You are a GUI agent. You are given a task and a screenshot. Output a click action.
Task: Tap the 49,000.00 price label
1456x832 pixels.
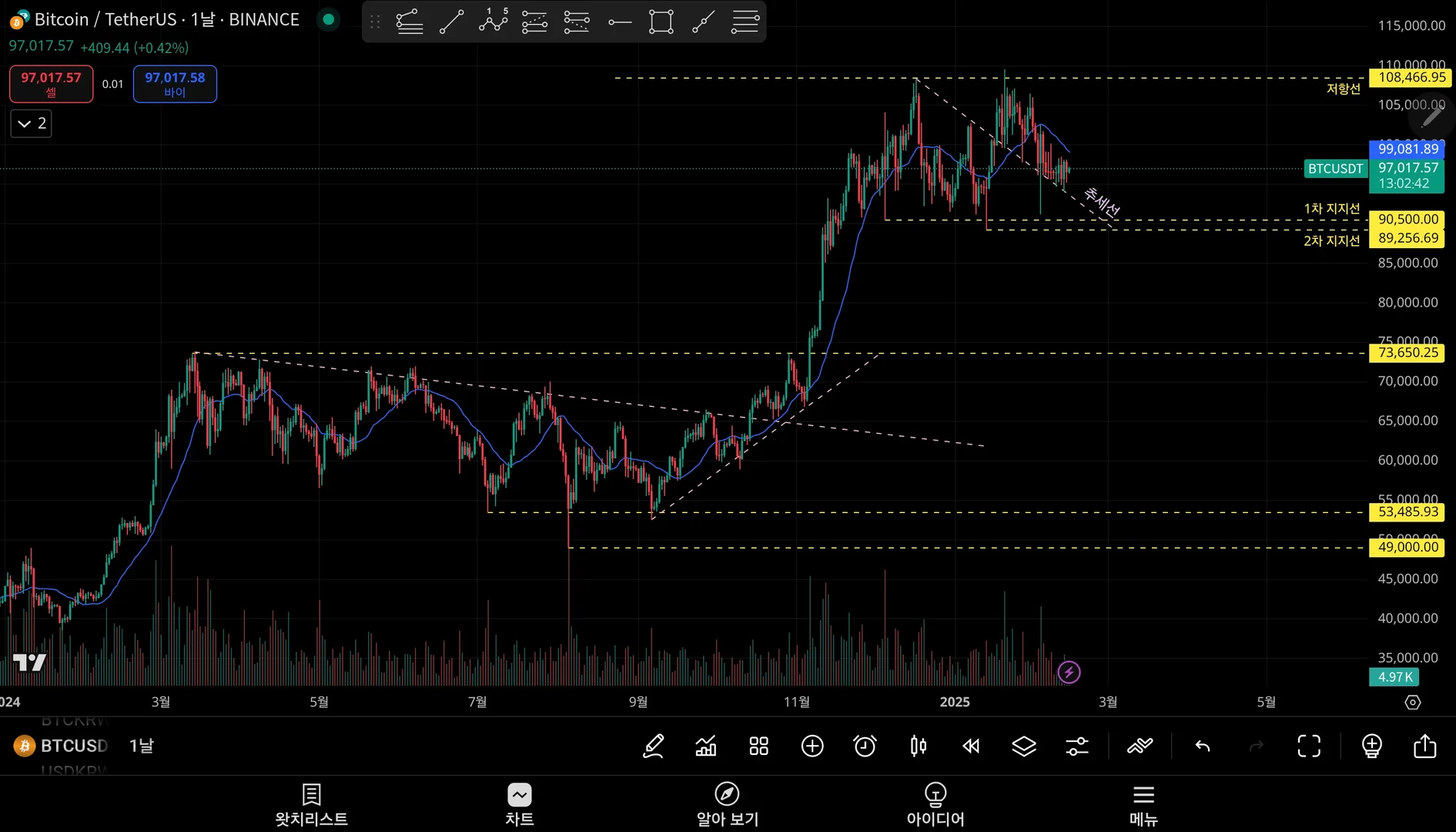pos(1407,547)
